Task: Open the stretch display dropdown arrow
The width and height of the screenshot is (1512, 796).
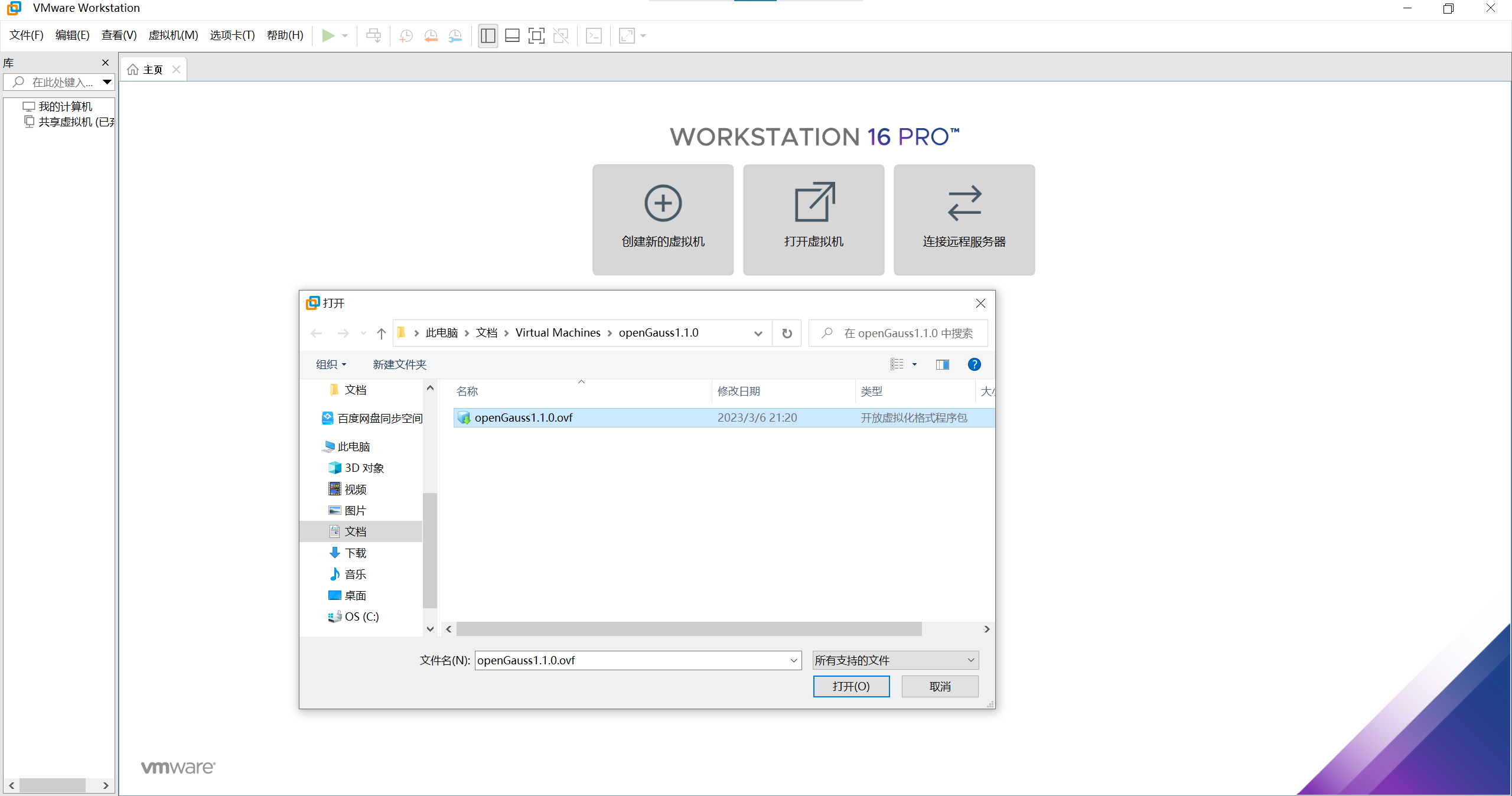Action: click(x=643, y=36)
